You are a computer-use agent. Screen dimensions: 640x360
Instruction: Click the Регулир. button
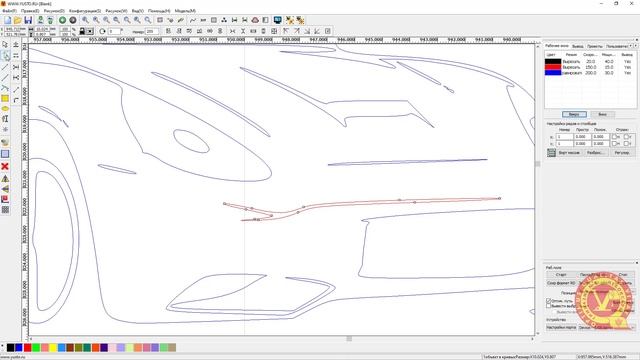coord(622,153)
